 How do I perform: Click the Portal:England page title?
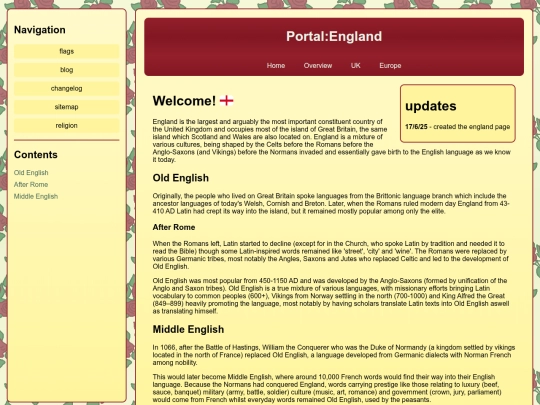pyautogui.click(x=334, y=36)
